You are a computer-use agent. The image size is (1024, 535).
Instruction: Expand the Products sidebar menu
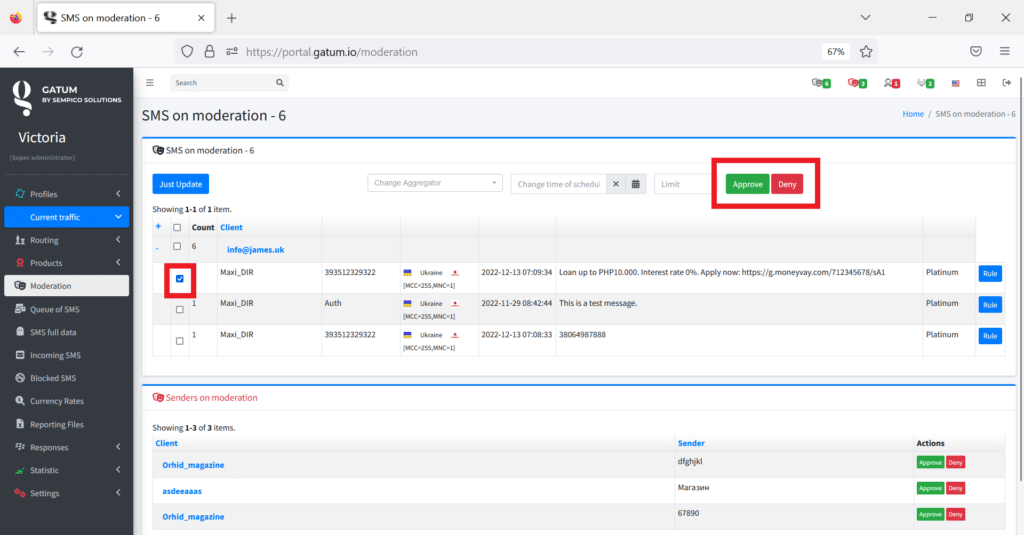coord(67,263)
